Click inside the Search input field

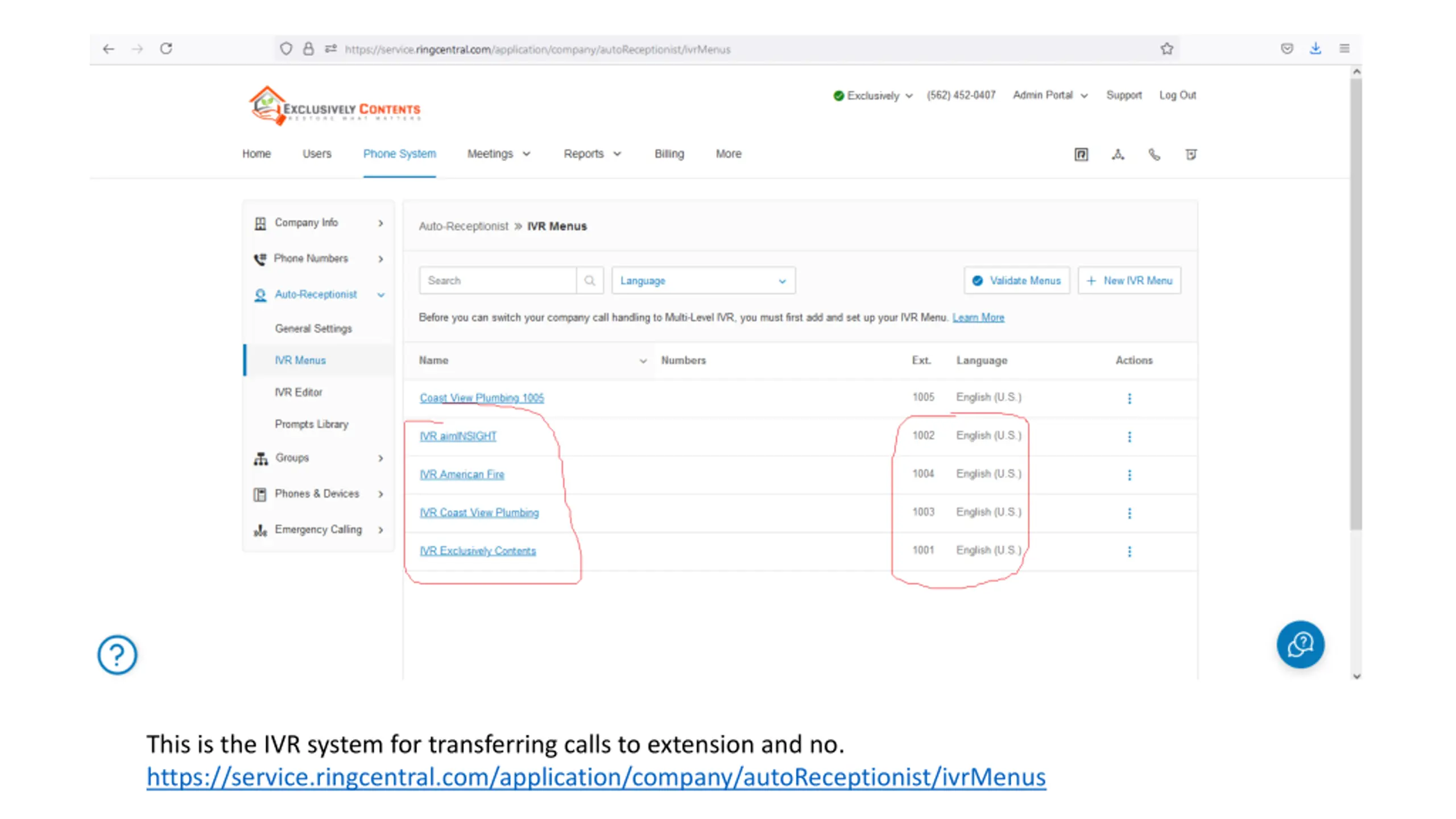point(498,280)
